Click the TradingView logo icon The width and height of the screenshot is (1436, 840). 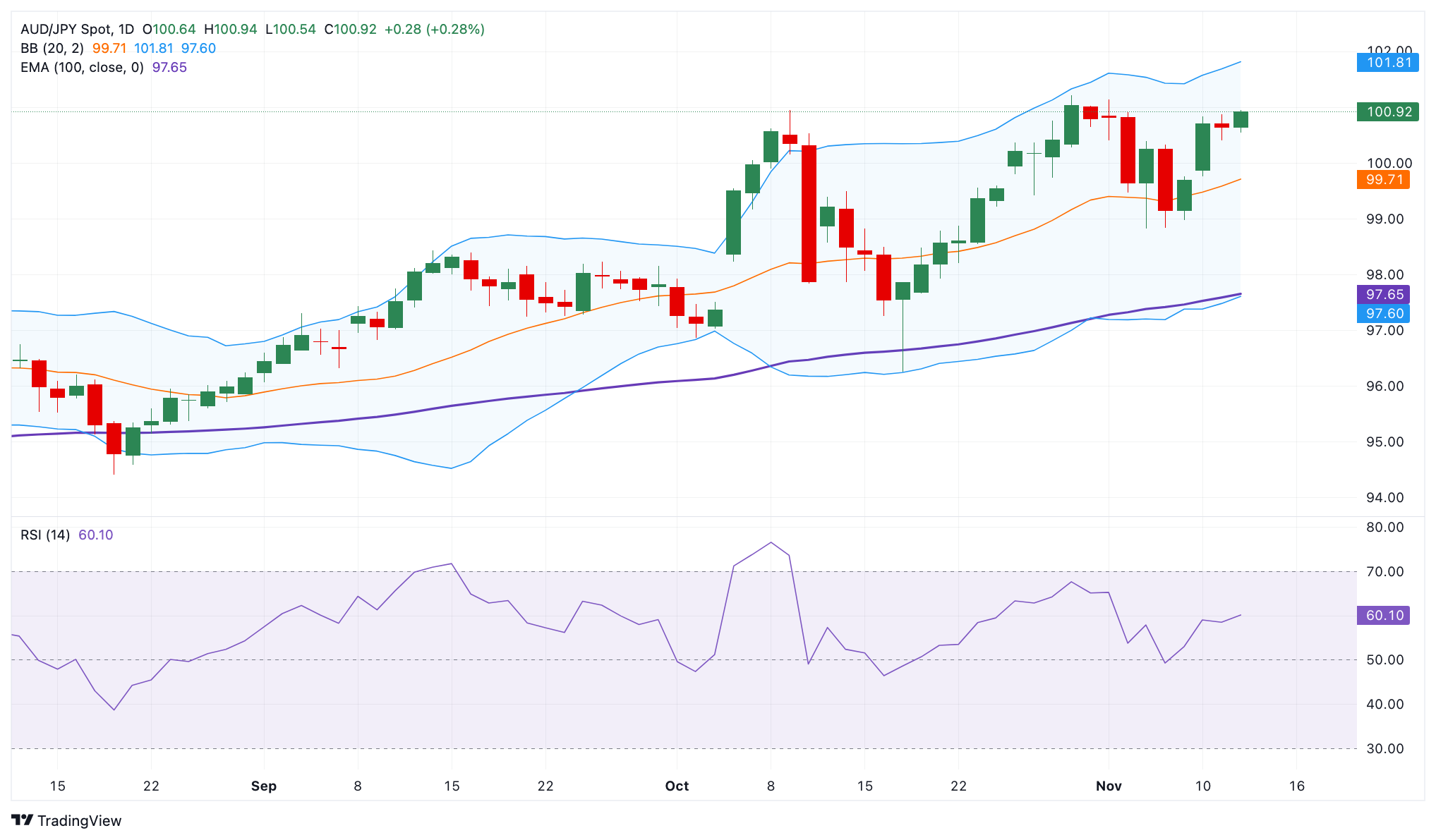(x=22, y=820)
